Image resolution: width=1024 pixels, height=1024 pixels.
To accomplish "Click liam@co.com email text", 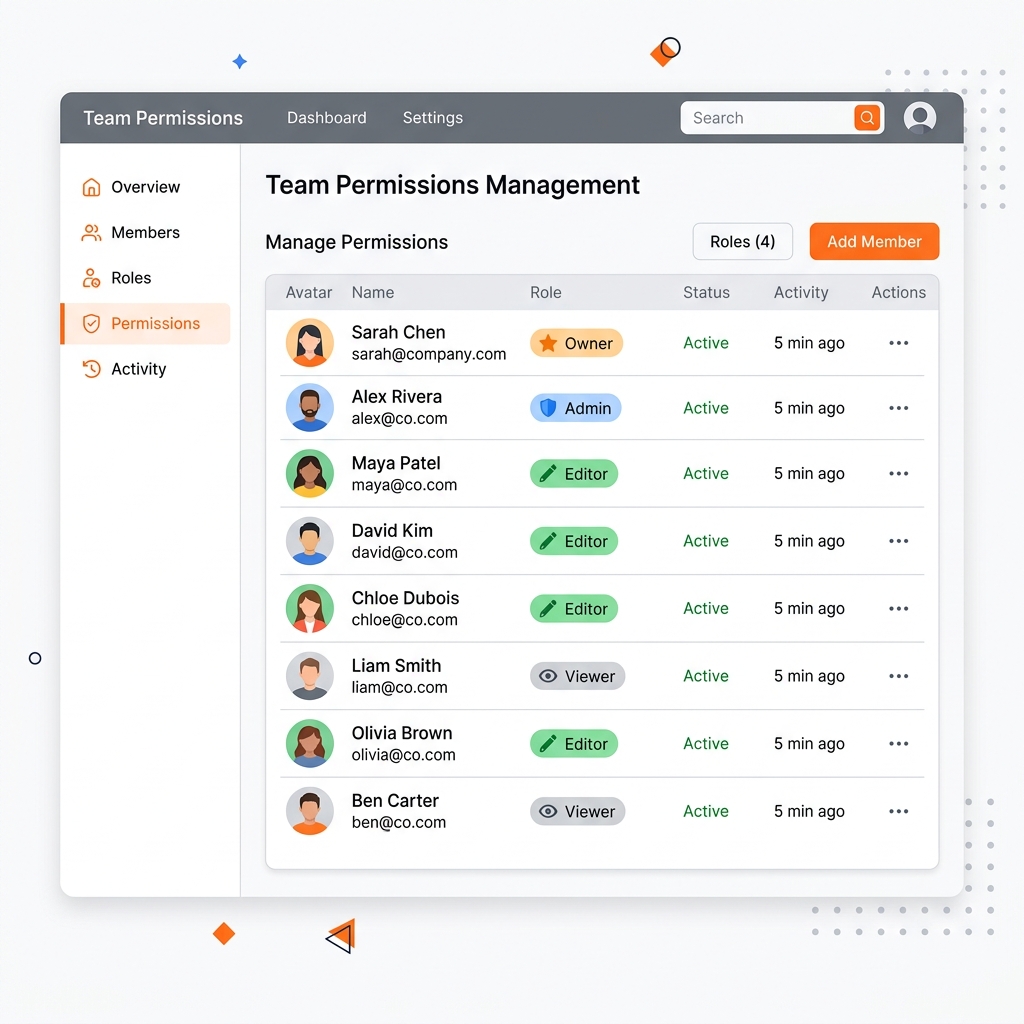I will [399, 688].
